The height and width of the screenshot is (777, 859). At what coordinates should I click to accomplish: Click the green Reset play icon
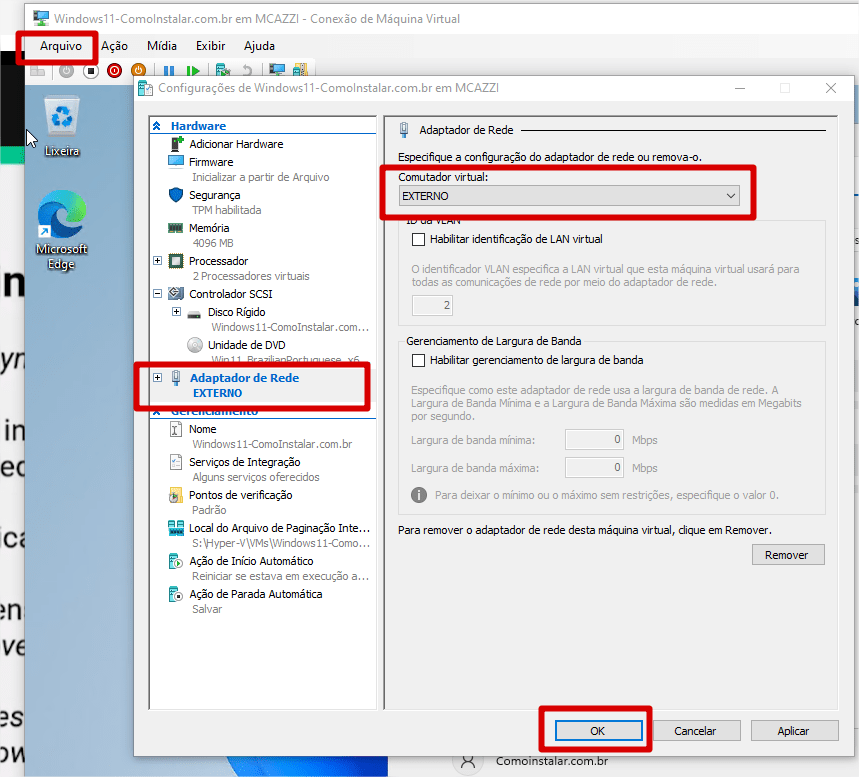click(x=192, y=71)
